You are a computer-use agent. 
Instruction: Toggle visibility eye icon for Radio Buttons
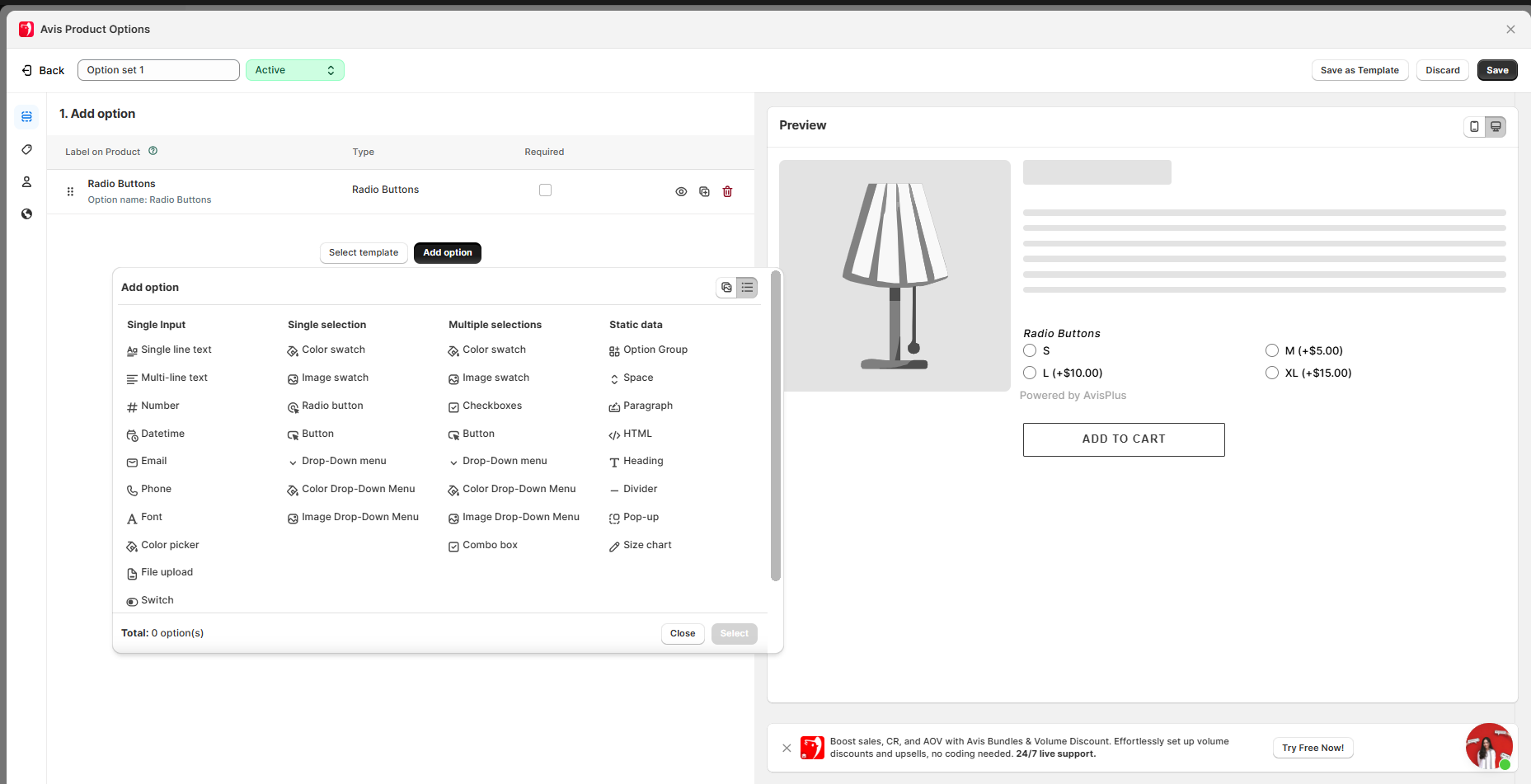pyautogui.click(x=681, y=191)
